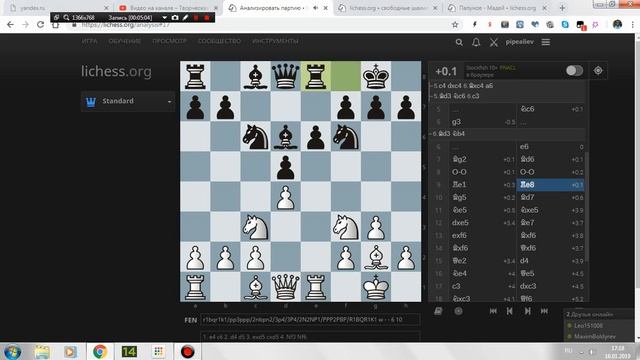Select move 15 ♕e2 in move list

click(482, 260)
